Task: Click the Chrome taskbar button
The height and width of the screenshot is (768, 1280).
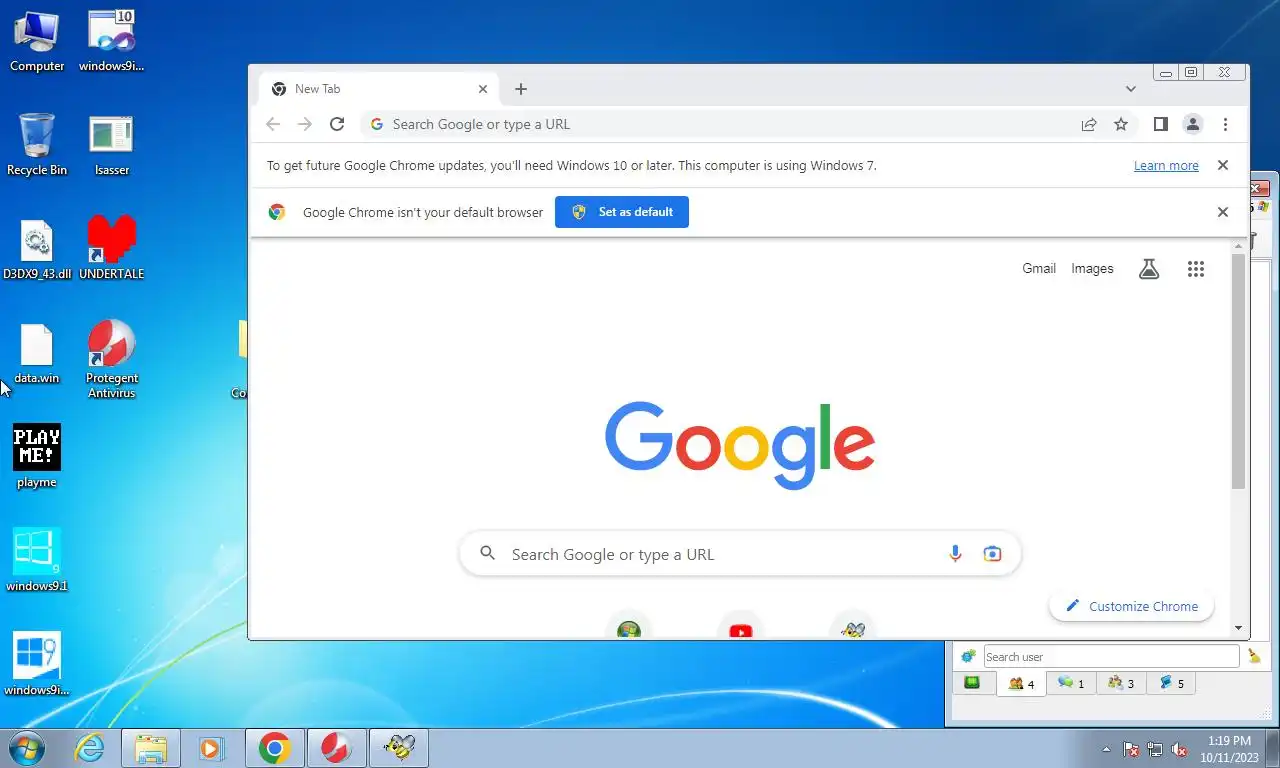Action: click(x=275, y=748)
